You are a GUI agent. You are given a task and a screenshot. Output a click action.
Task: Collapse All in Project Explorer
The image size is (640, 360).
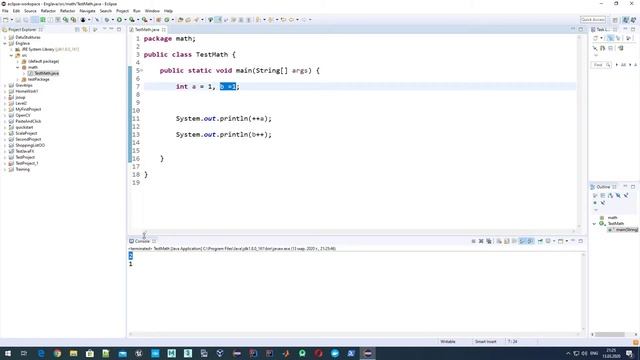77,29
